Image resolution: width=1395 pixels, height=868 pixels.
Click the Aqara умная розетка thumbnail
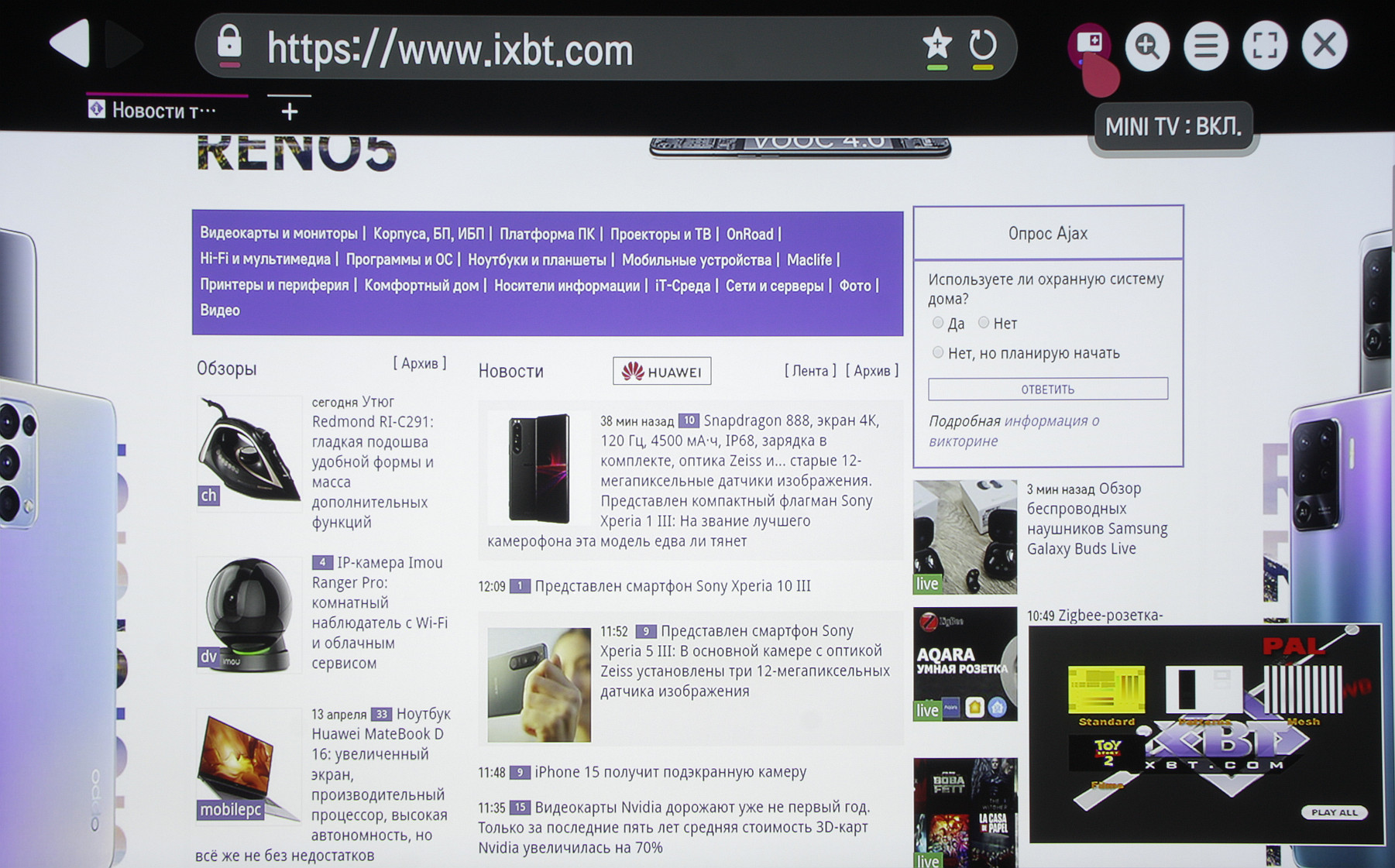[x=965, y=664]
